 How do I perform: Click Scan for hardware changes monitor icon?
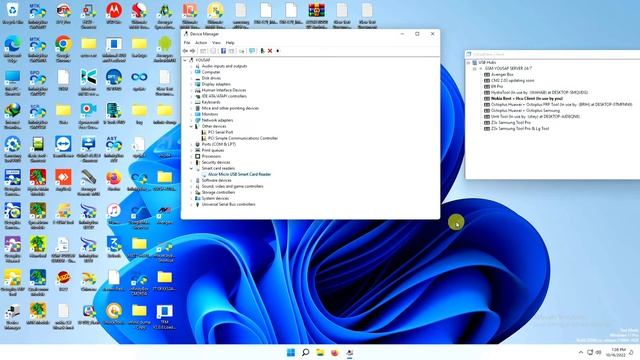pyautogui.click(x=252, y=51)
